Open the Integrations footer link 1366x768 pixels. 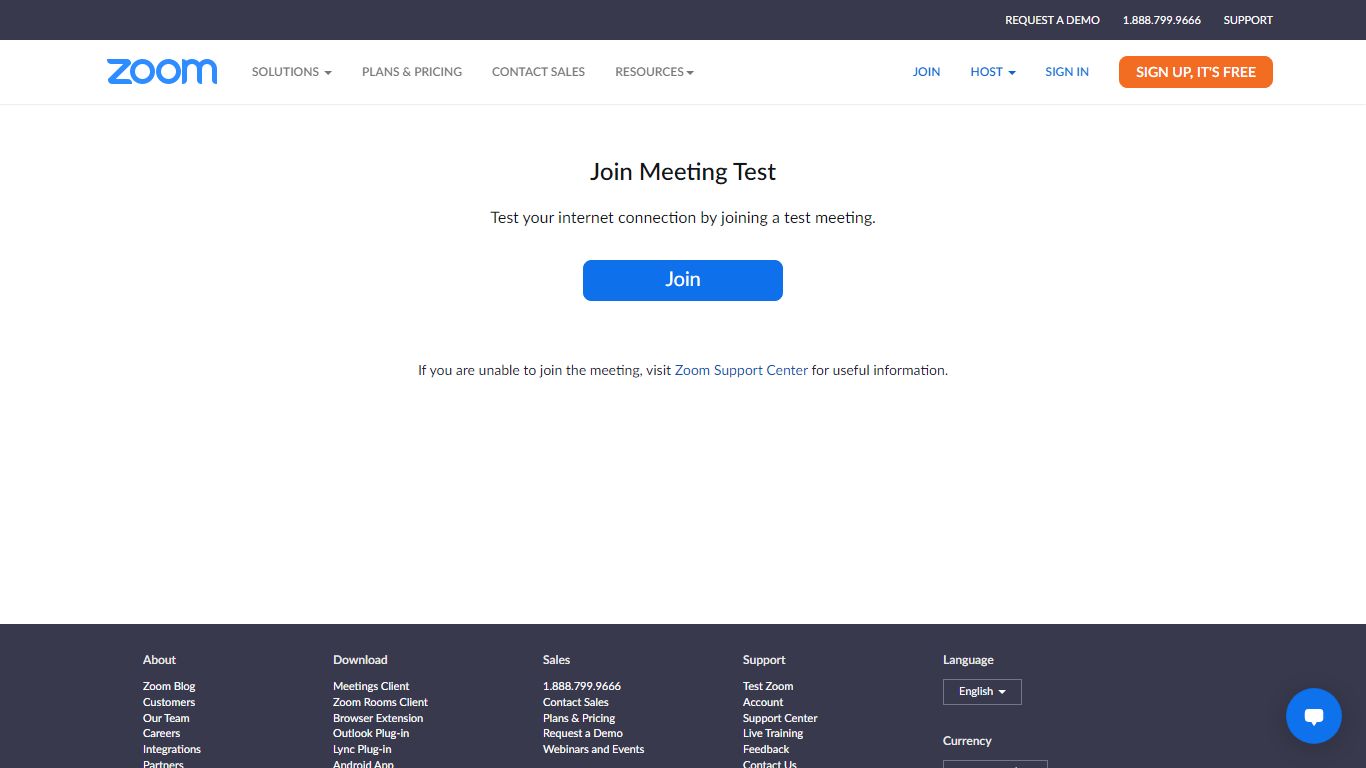[172, 749]
